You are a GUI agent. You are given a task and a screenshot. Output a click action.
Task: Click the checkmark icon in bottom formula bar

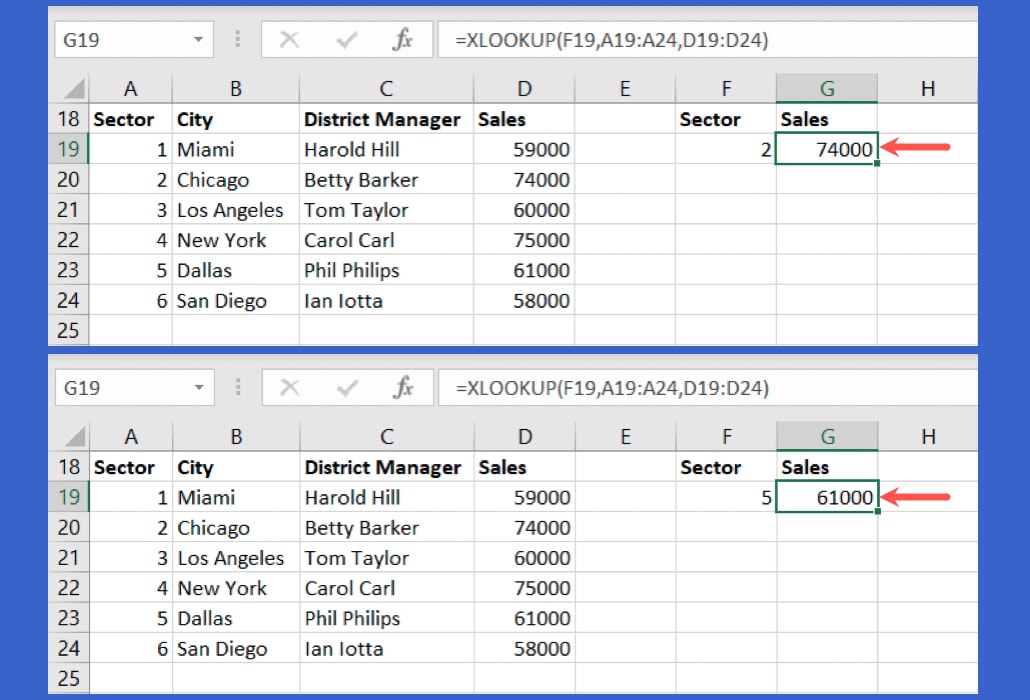348,387
